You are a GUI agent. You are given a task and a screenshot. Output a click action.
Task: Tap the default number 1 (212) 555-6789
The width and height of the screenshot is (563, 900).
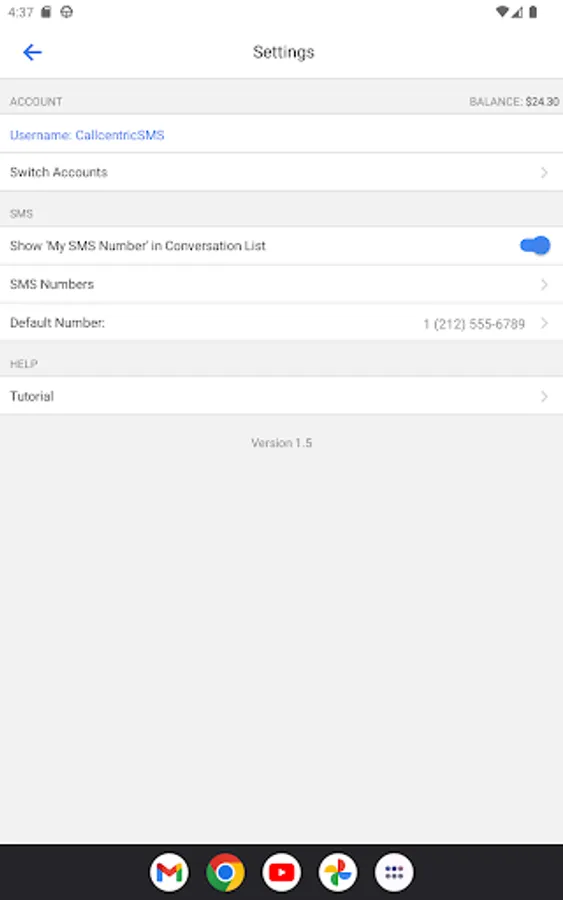474,324
